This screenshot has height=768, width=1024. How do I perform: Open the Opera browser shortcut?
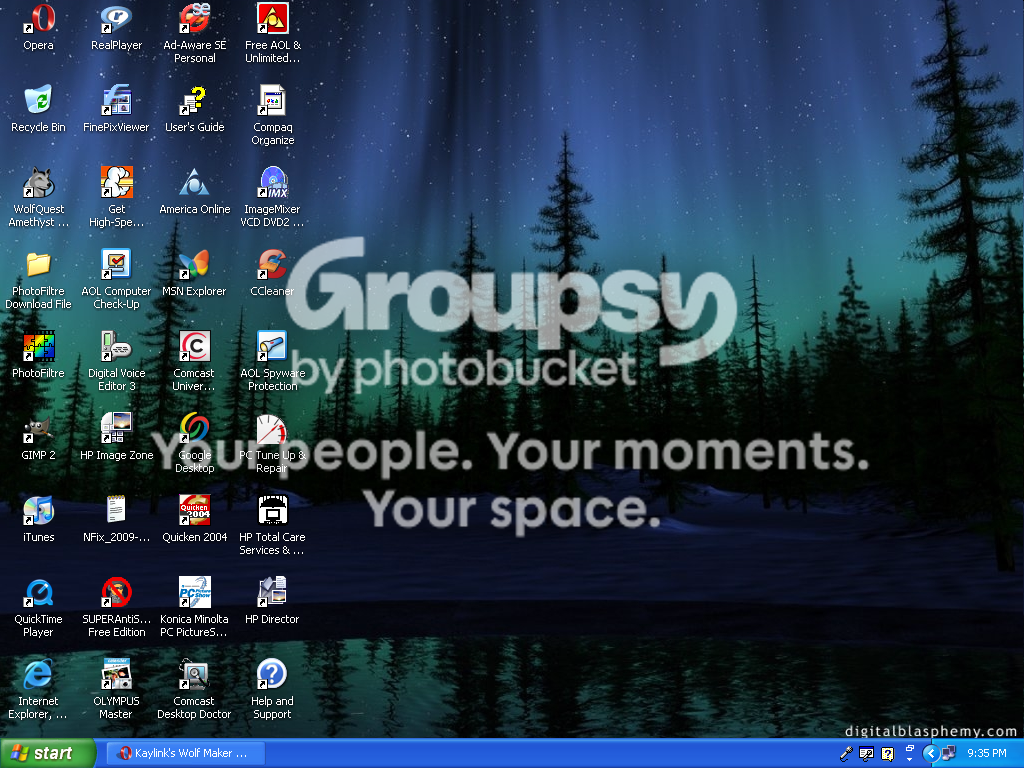click(x=39, y=19)
